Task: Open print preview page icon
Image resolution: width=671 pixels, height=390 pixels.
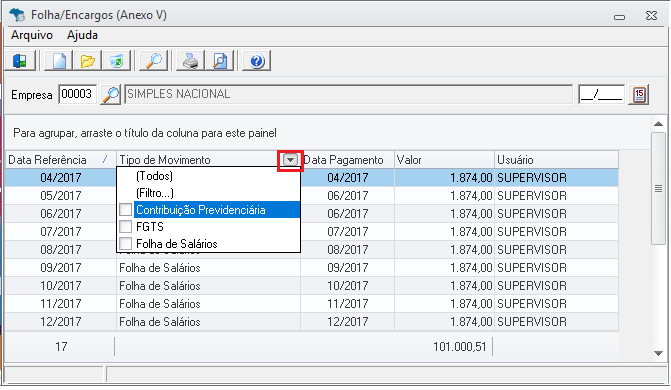Action: click(220, 61)
